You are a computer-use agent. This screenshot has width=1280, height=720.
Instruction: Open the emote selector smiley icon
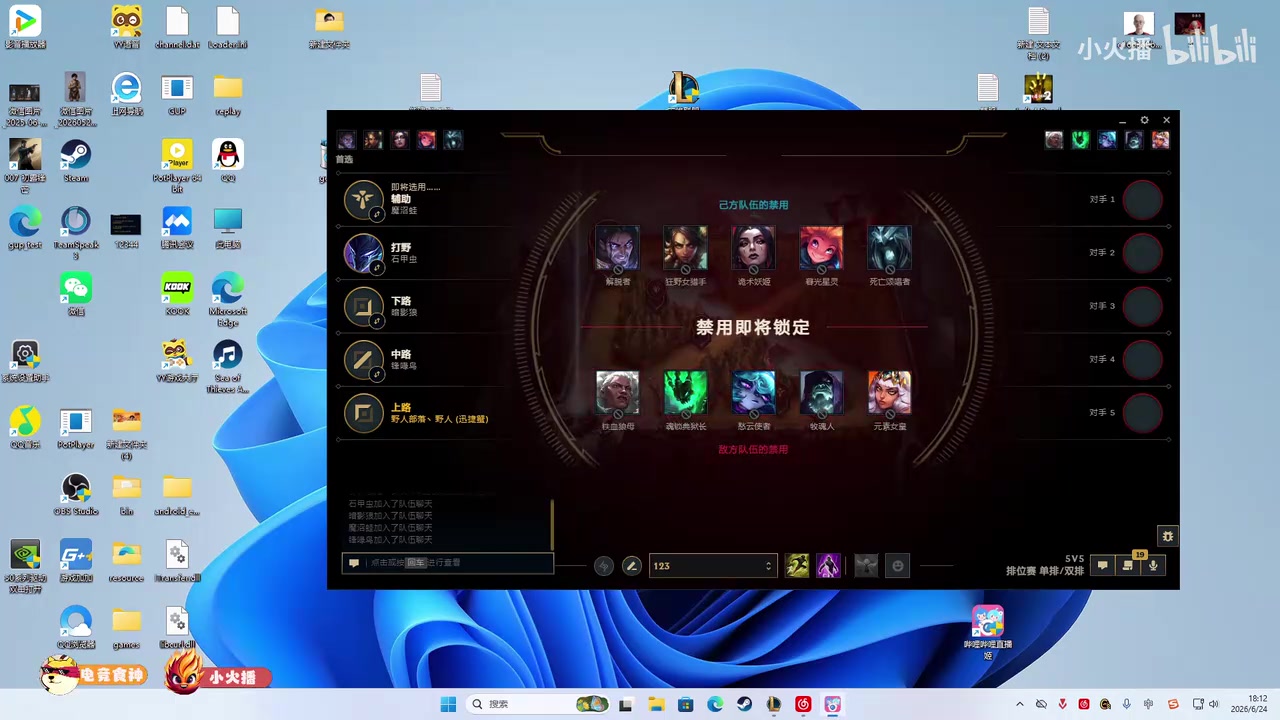[x=898, y=566]
